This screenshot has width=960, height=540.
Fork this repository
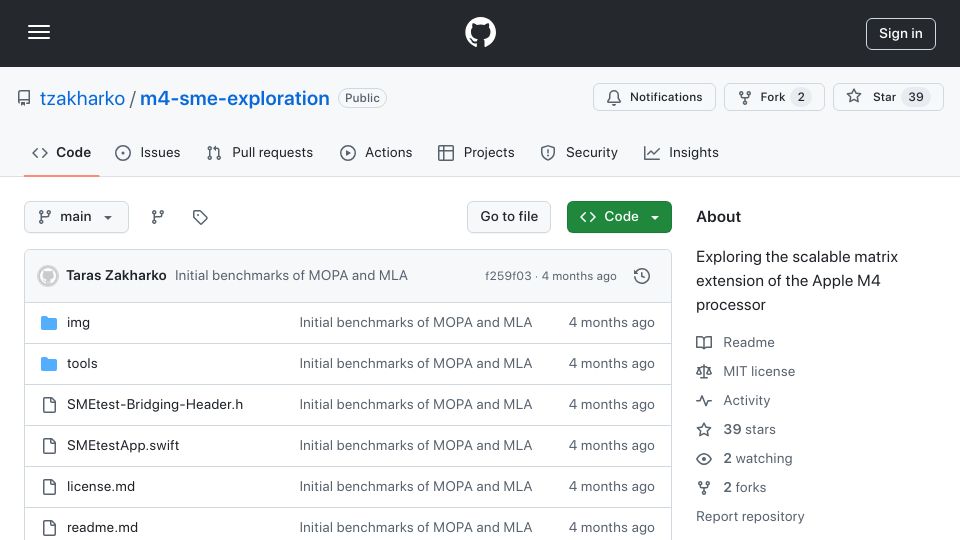coord(774,97)
